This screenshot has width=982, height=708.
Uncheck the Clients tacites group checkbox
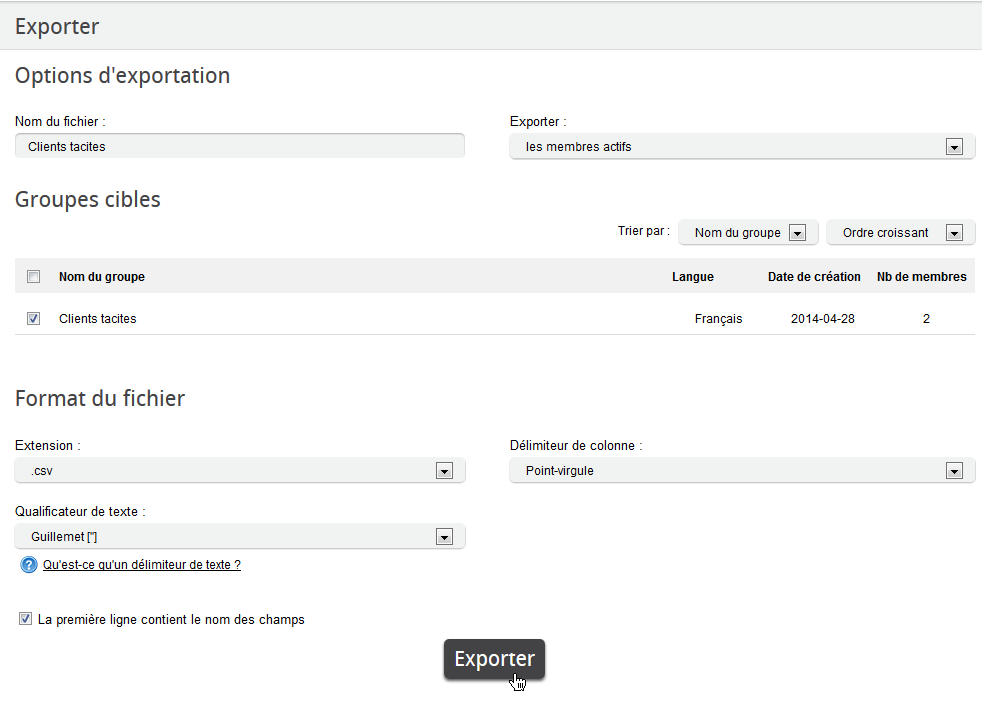[x=34, y=318]
